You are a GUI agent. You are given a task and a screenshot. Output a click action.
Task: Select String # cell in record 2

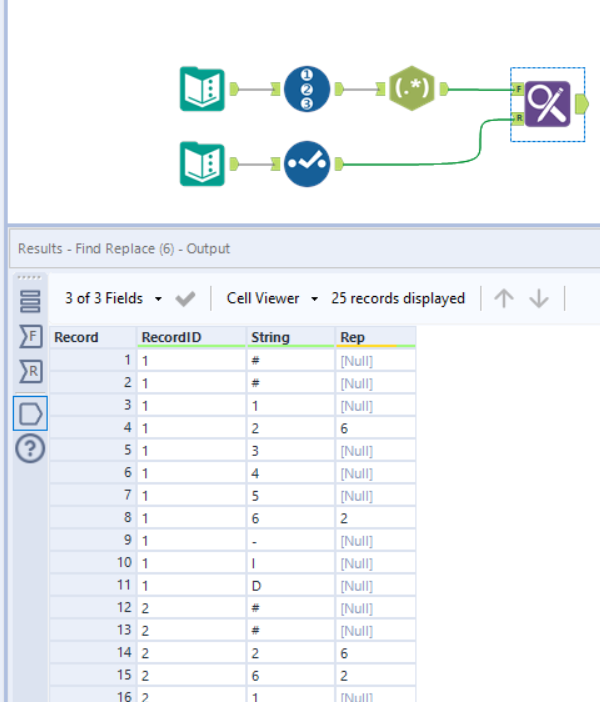[291, 383]
